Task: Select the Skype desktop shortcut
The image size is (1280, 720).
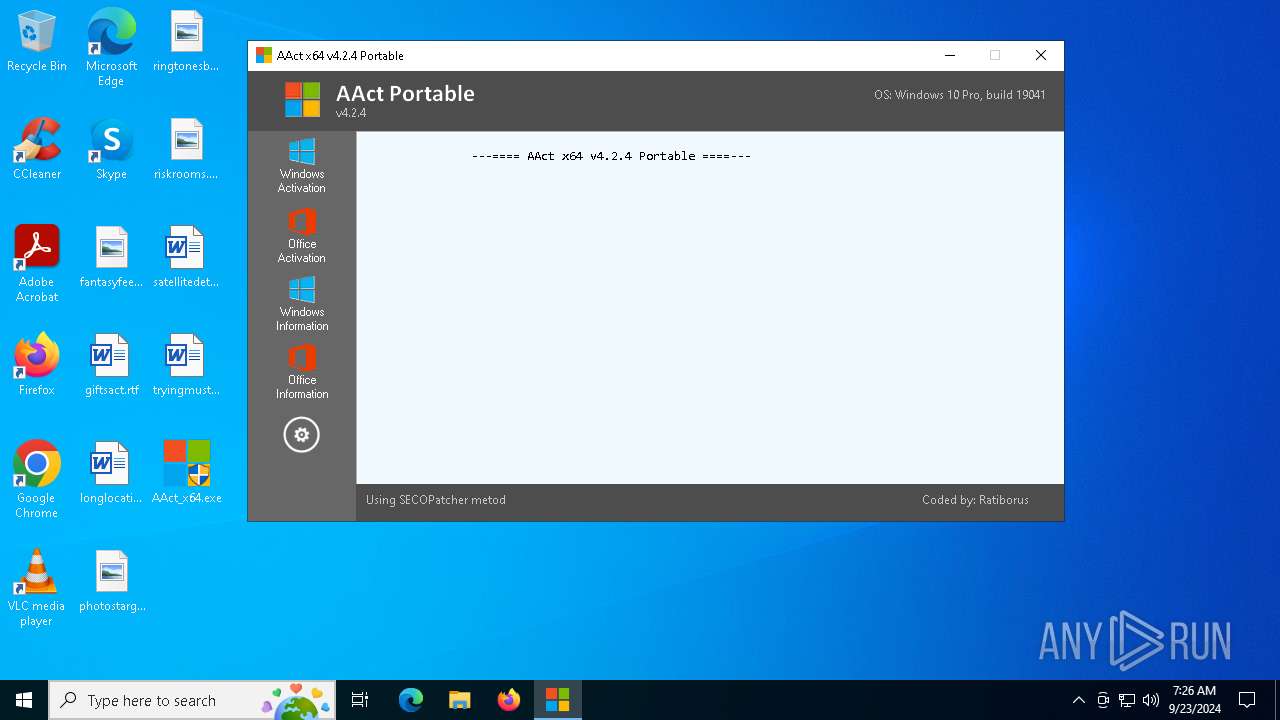Action: pyautogui.click(x=111, y=150)
